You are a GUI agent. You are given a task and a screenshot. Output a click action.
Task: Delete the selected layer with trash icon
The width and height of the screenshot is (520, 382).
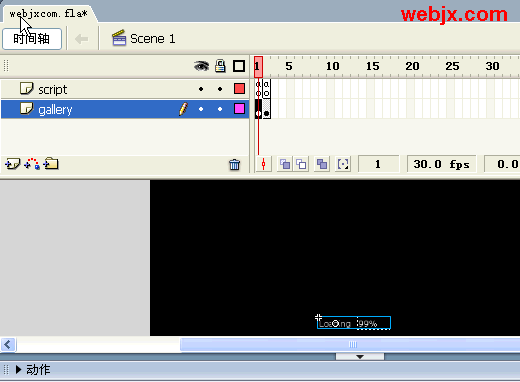click(234, 164)
